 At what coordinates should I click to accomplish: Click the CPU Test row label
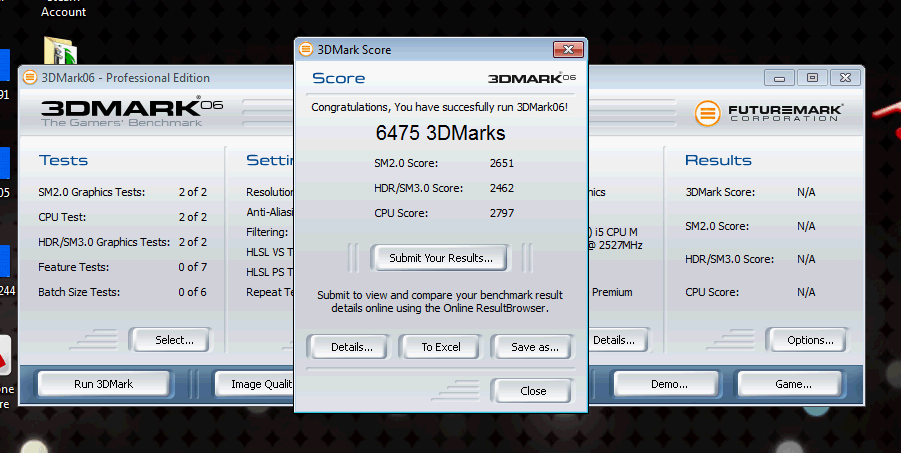(x=62, y=217)
